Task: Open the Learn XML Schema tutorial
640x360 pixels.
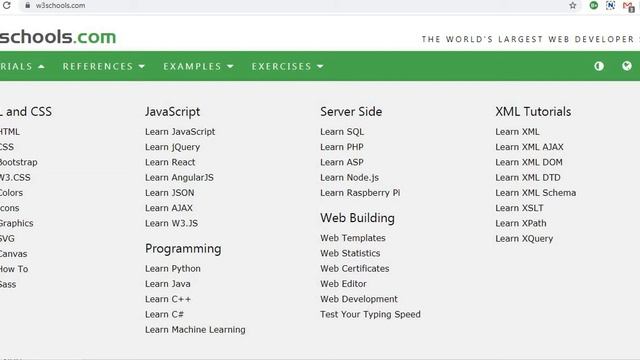Action: pos(536,193)
